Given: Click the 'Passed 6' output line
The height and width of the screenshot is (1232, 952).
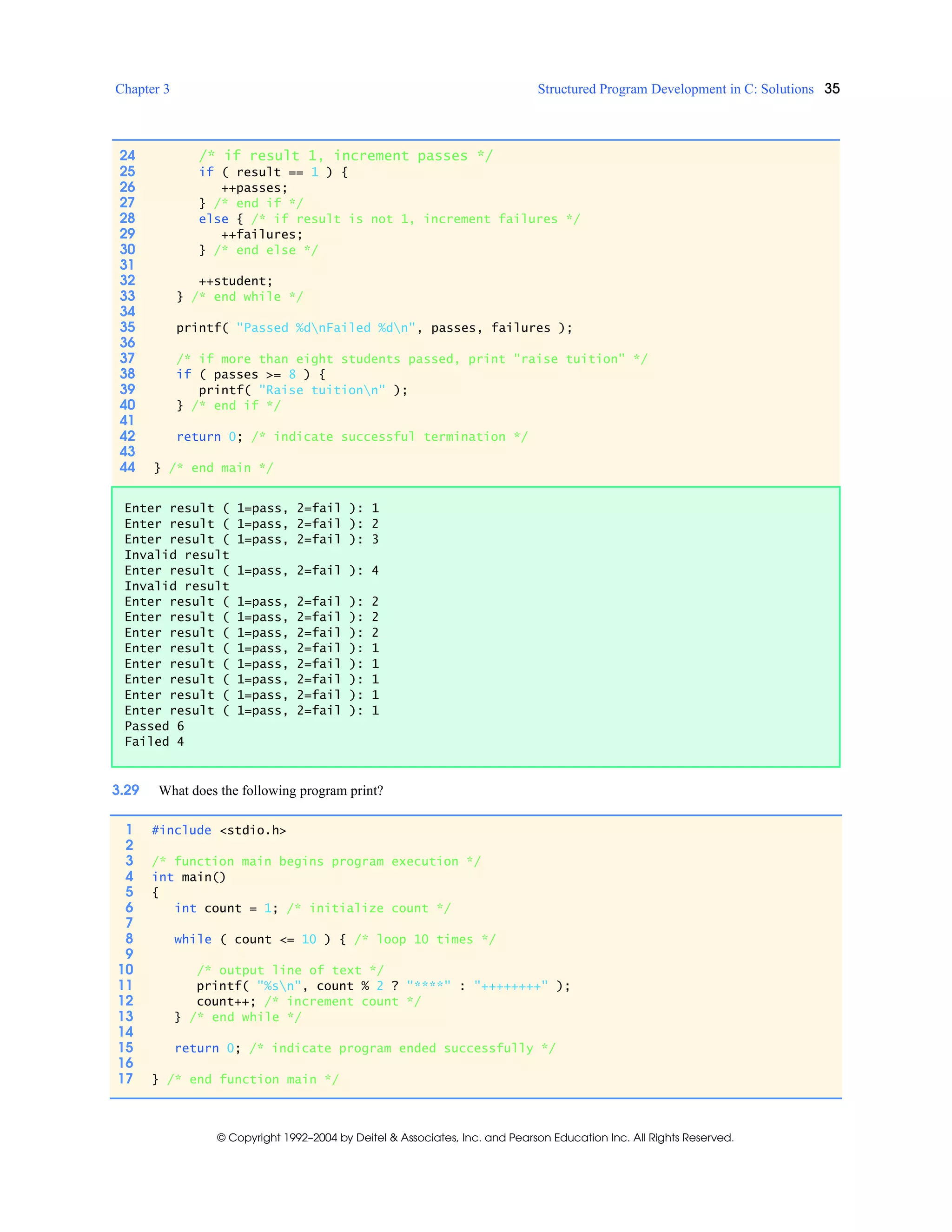Looking at the screenshot, I should click(x=154, y=726).
